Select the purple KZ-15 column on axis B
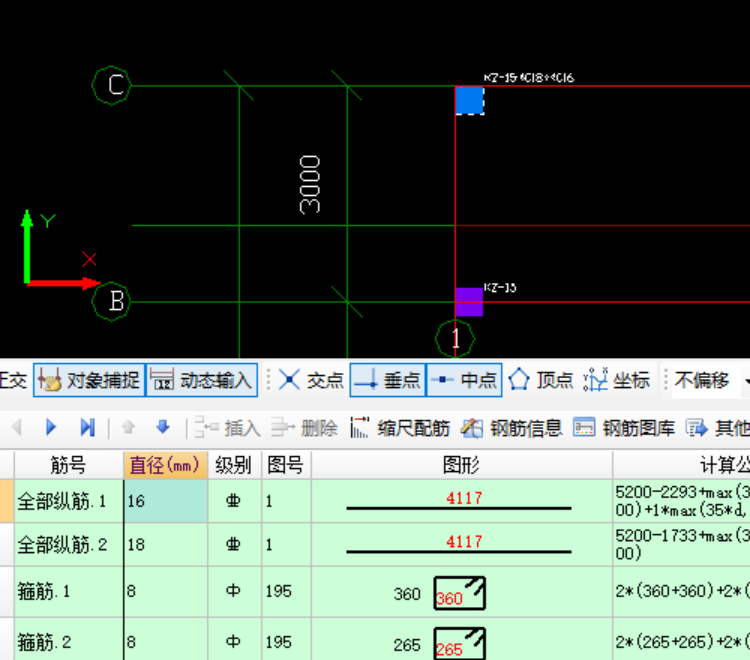Screen dimensions: 750x660 [469, 302]
